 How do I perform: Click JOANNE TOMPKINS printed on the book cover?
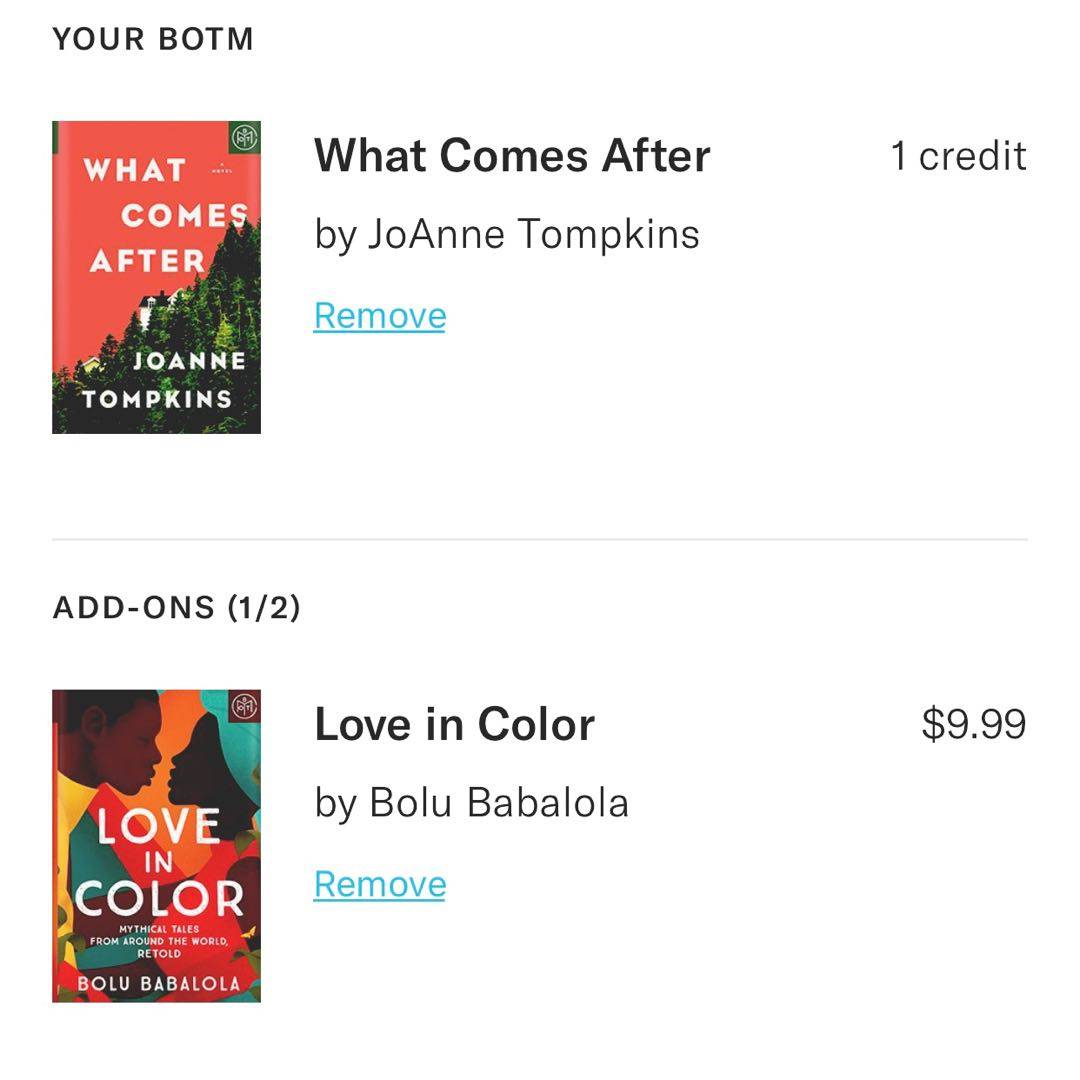click(160, 380)
